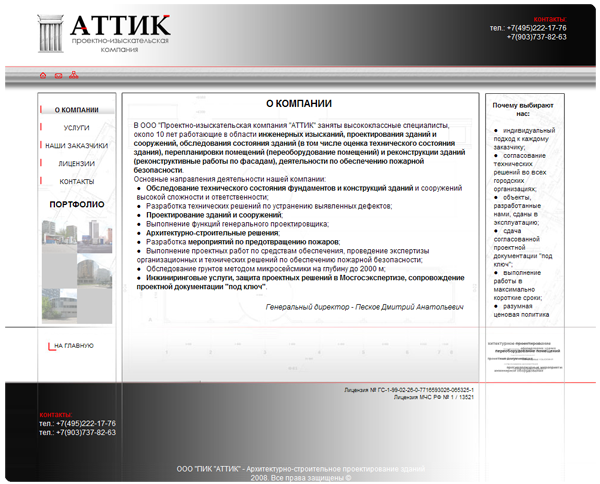Click the АТТИК logo title text
The image size is (600, 484).
pyautogui.click(x=121, y=25)
